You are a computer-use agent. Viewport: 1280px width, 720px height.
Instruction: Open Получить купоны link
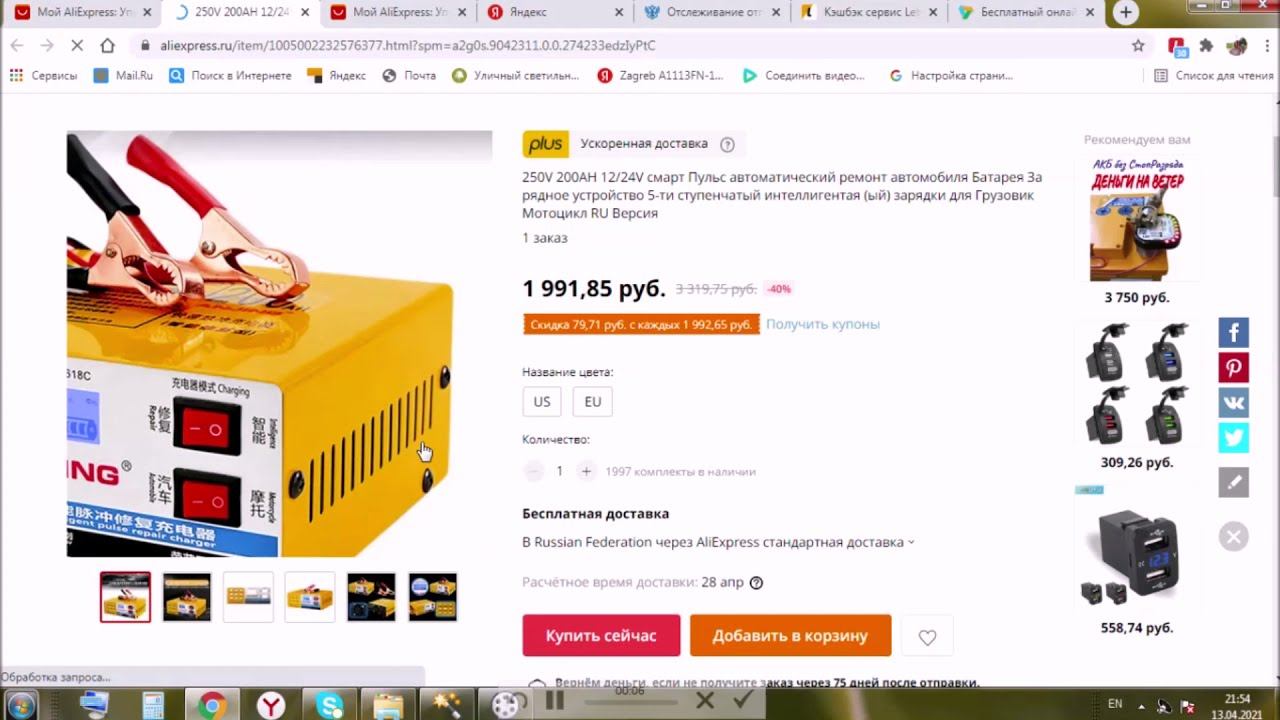823,324
